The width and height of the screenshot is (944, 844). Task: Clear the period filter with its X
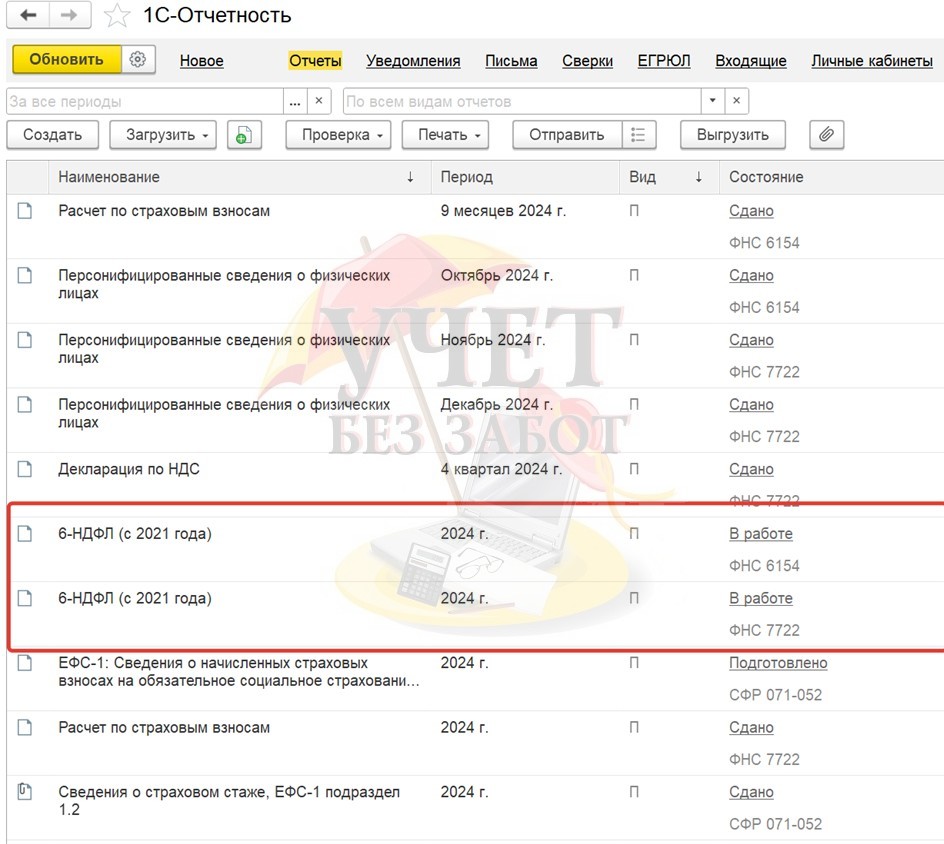click(x=319, y=101)
